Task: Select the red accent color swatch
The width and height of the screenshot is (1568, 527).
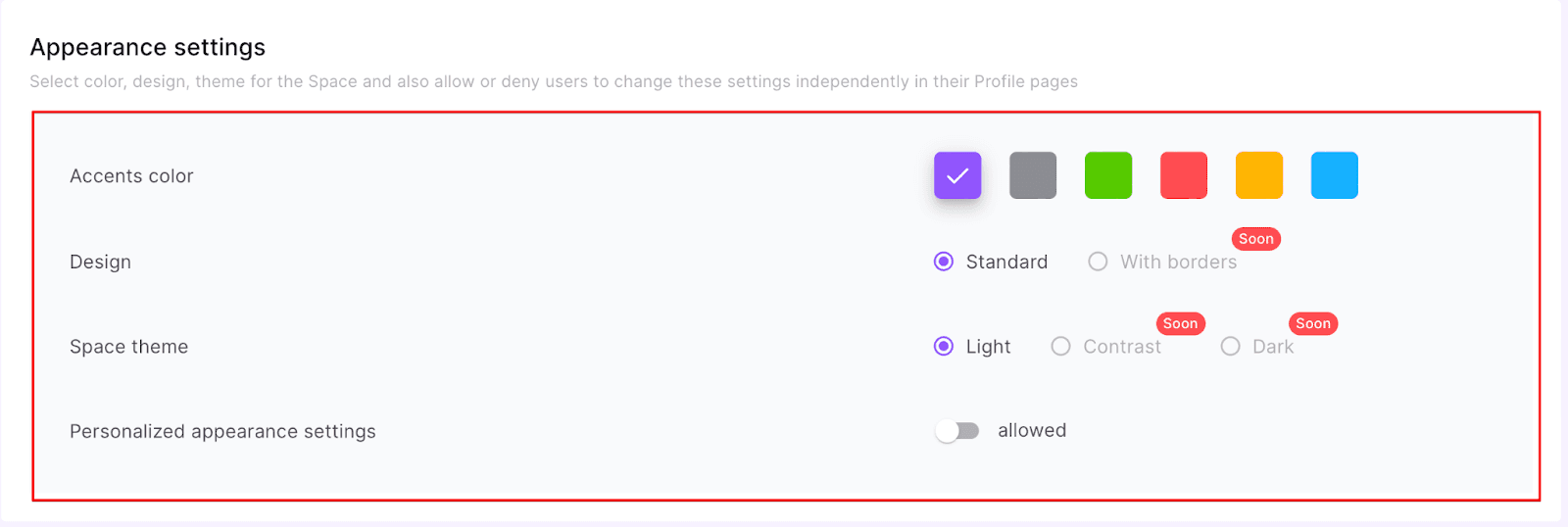Action: (x=1184, y=175)
